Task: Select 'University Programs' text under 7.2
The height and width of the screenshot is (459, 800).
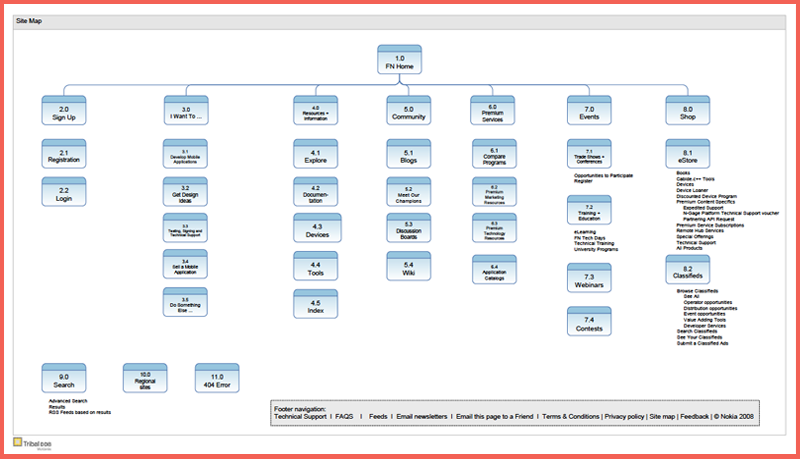Action: (x=596, y=249)
